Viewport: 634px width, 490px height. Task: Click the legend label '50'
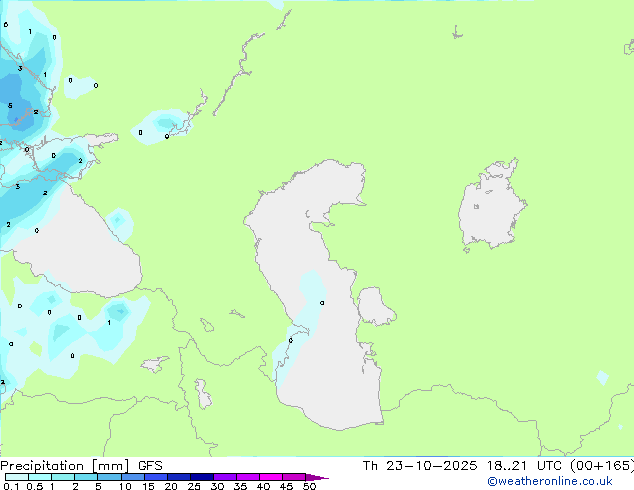coord(310,486)
